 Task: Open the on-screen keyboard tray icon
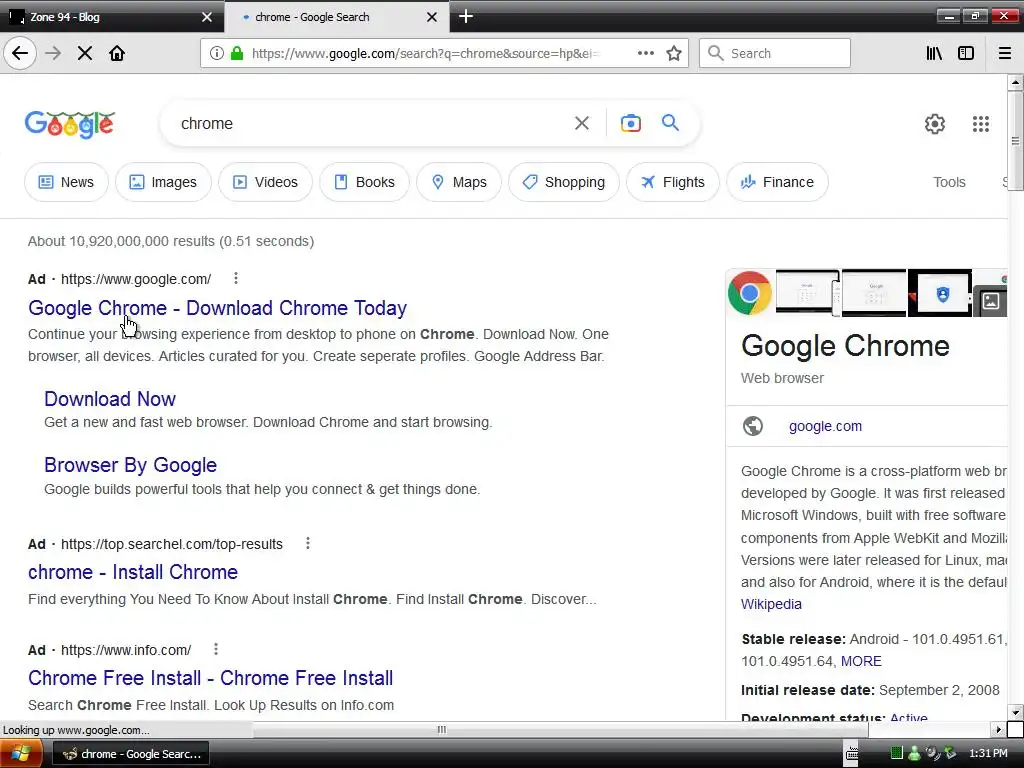pos(852,754)
